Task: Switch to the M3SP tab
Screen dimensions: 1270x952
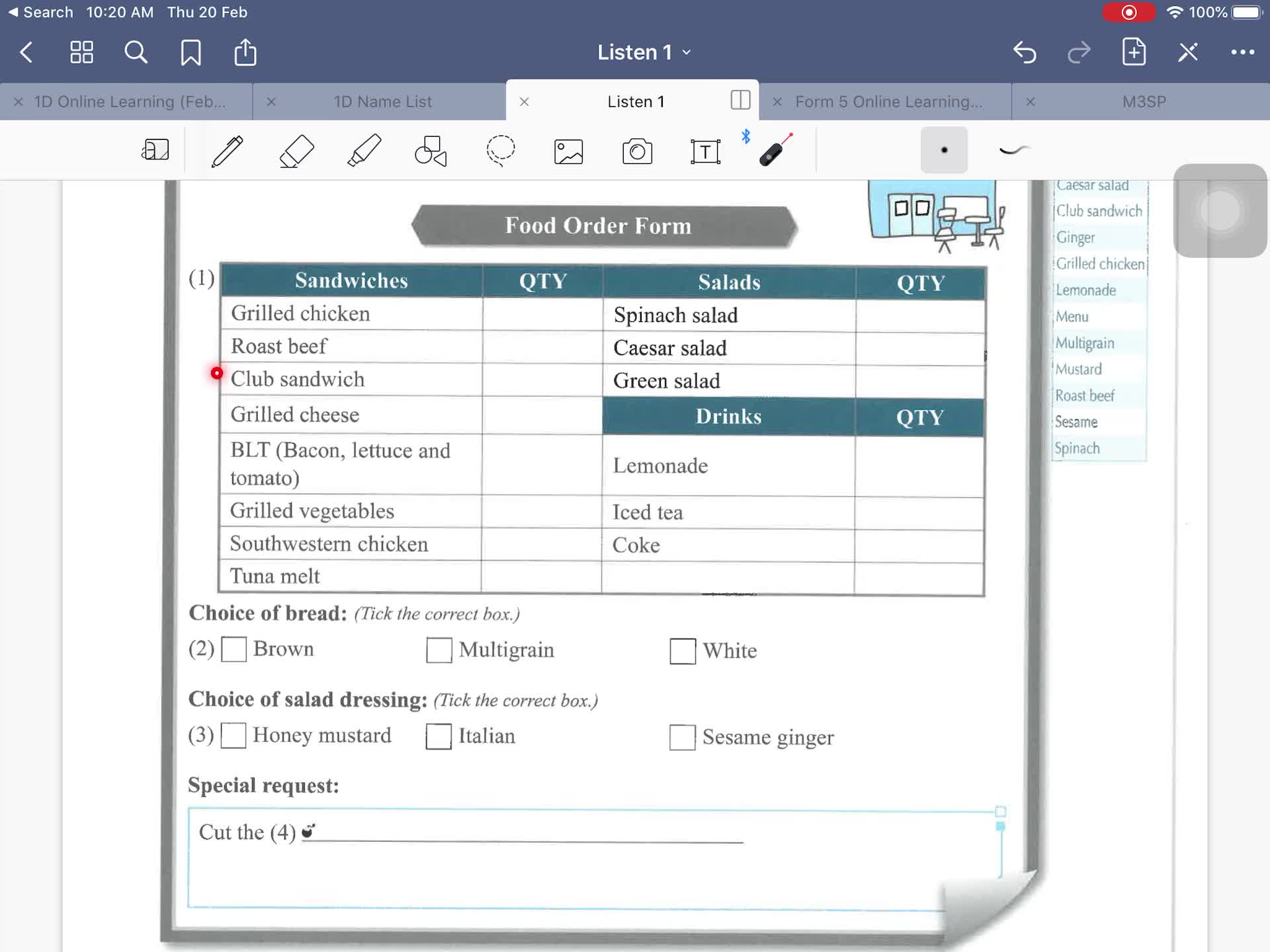Action: (1144, 102)
